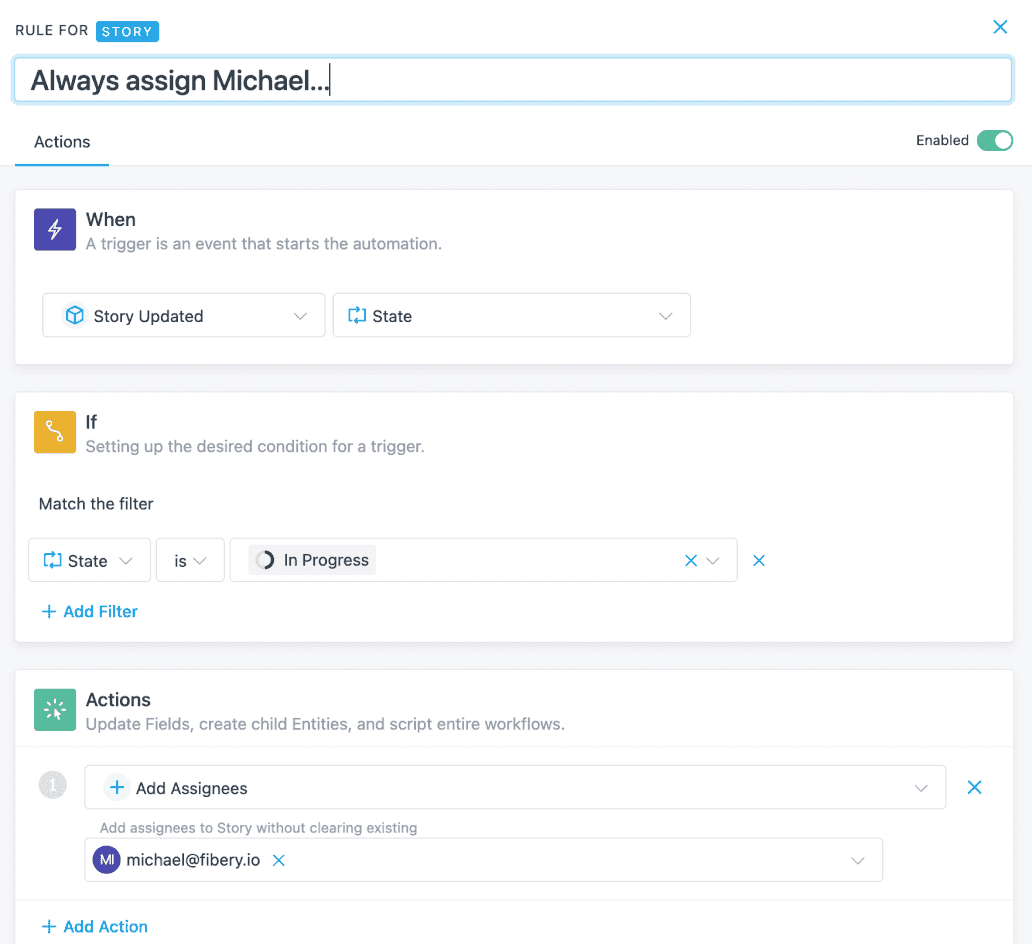Click the green Actions section icon
Viewport: 1032px width, 944px height.
click(x=53, y=709)
